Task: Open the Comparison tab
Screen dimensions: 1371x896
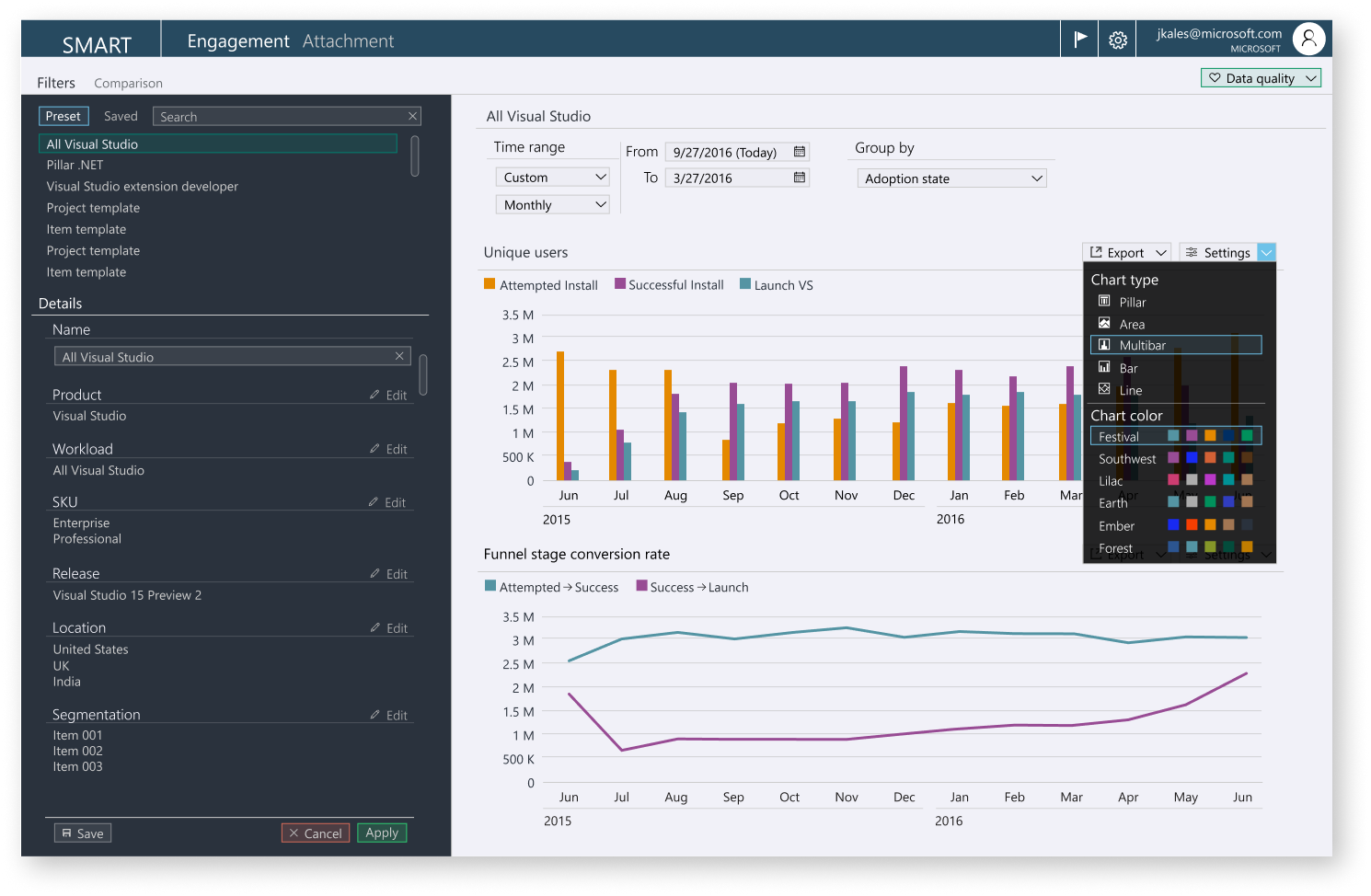Action: [x=128, y=83]
